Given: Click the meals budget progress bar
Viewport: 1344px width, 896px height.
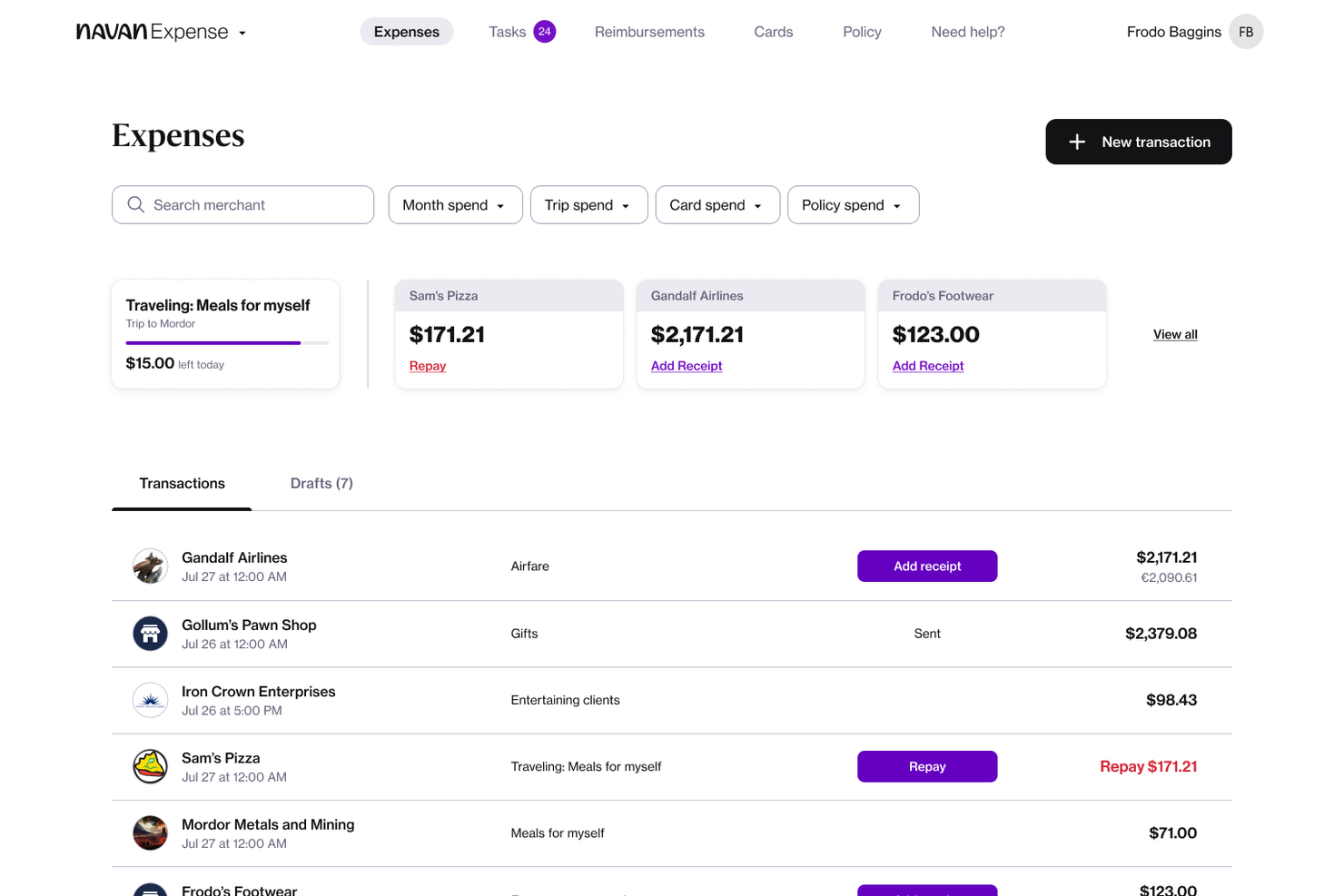Looking at the screenshot, I should click(227, 343).
